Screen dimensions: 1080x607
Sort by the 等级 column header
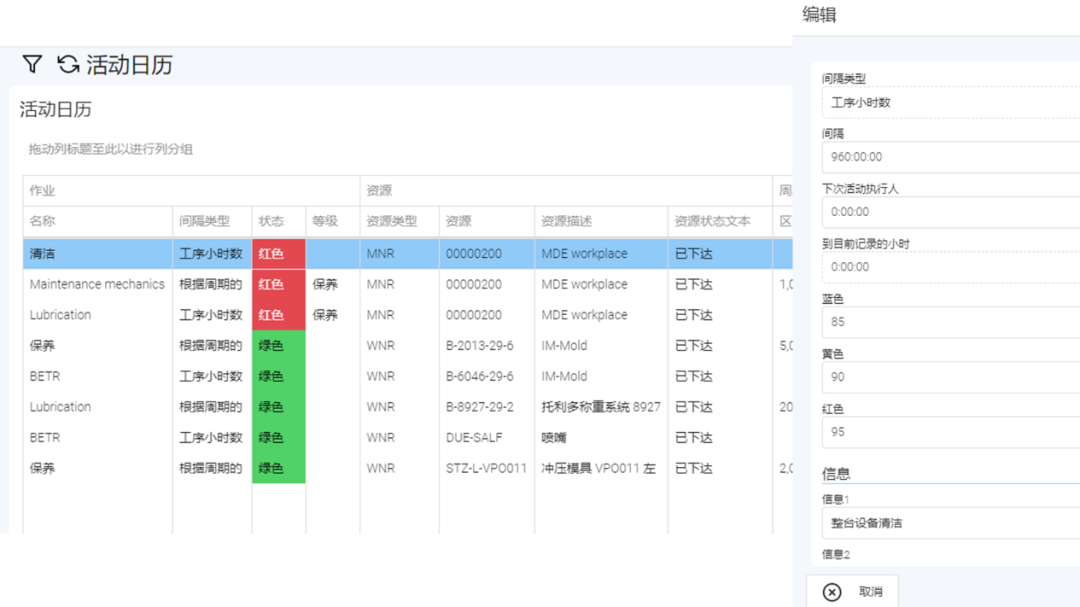(x=333, y=221)
